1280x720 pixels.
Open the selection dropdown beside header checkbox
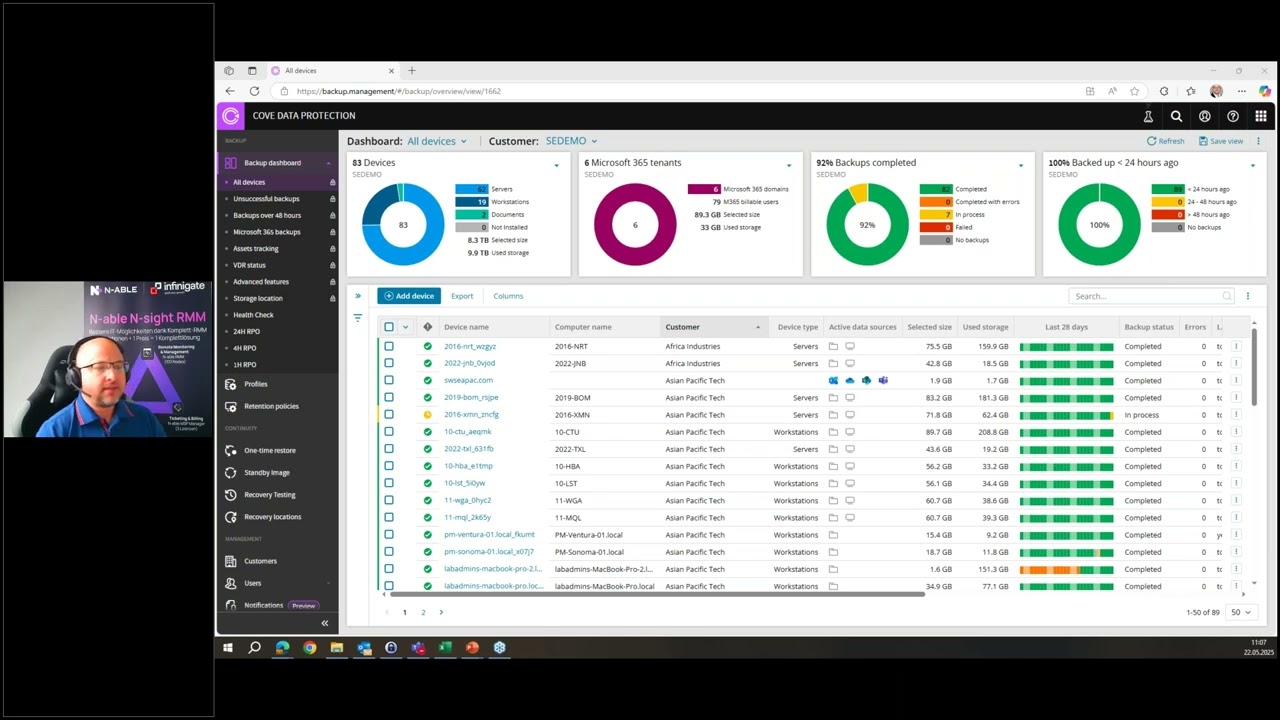click(405, 327)
